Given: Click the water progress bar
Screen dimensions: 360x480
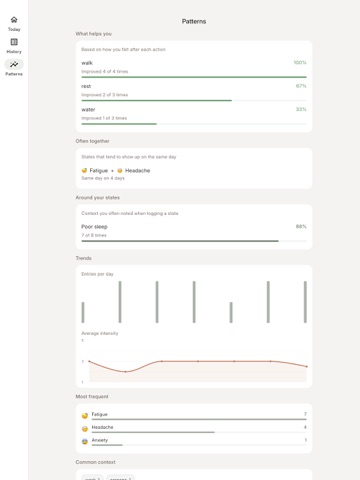Looking at the screenshot, I should [x=194, y=124].
